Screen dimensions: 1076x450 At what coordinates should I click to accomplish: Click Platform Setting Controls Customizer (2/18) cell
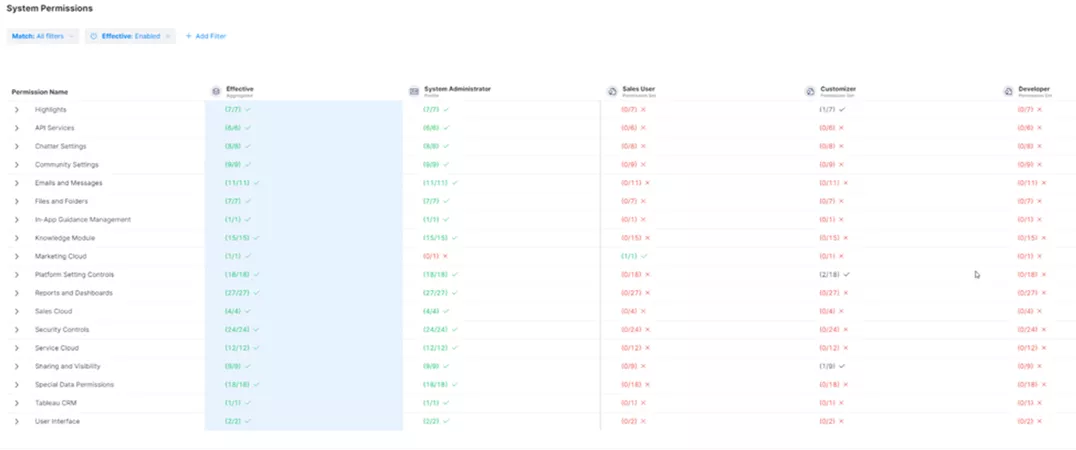(834, 274)
